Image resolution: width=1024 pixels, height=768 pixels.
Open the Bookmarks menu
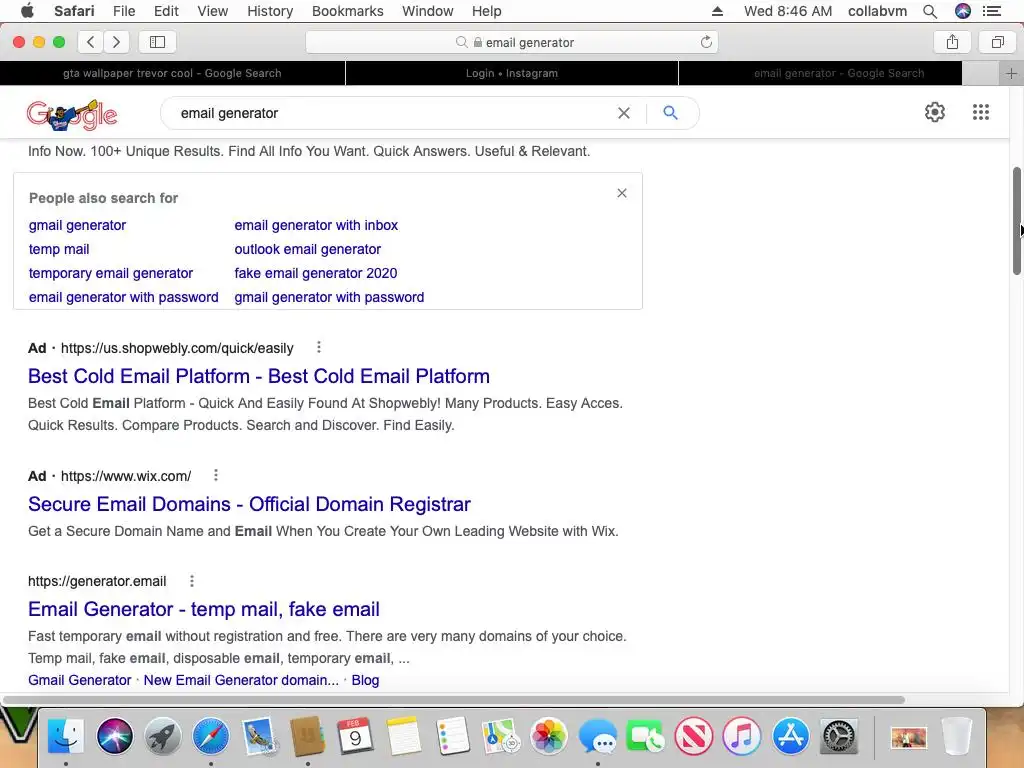[x=347, y=11]
